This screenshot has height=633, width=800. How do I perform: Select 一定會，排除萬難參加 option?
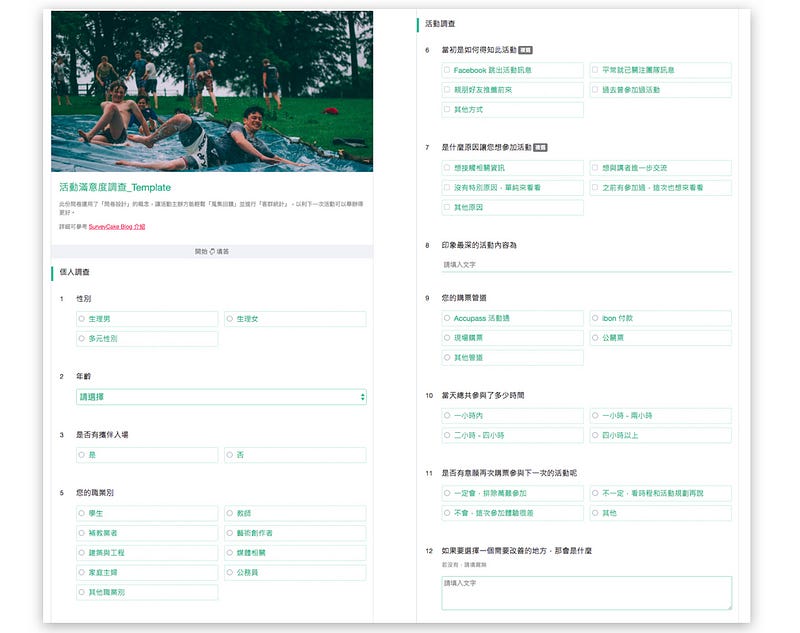pyautogui.click(x=512, y=493)
